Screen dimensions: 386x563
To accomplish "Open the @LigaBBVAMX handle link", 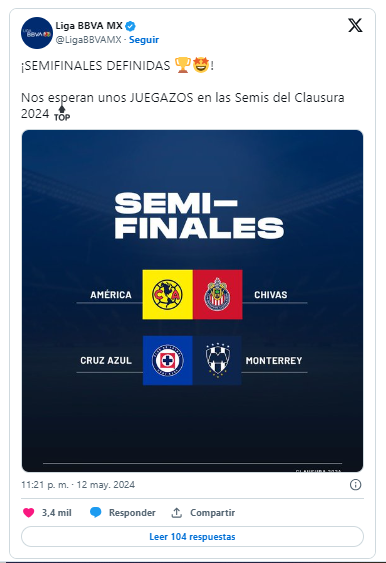I will tap(88, 39).
